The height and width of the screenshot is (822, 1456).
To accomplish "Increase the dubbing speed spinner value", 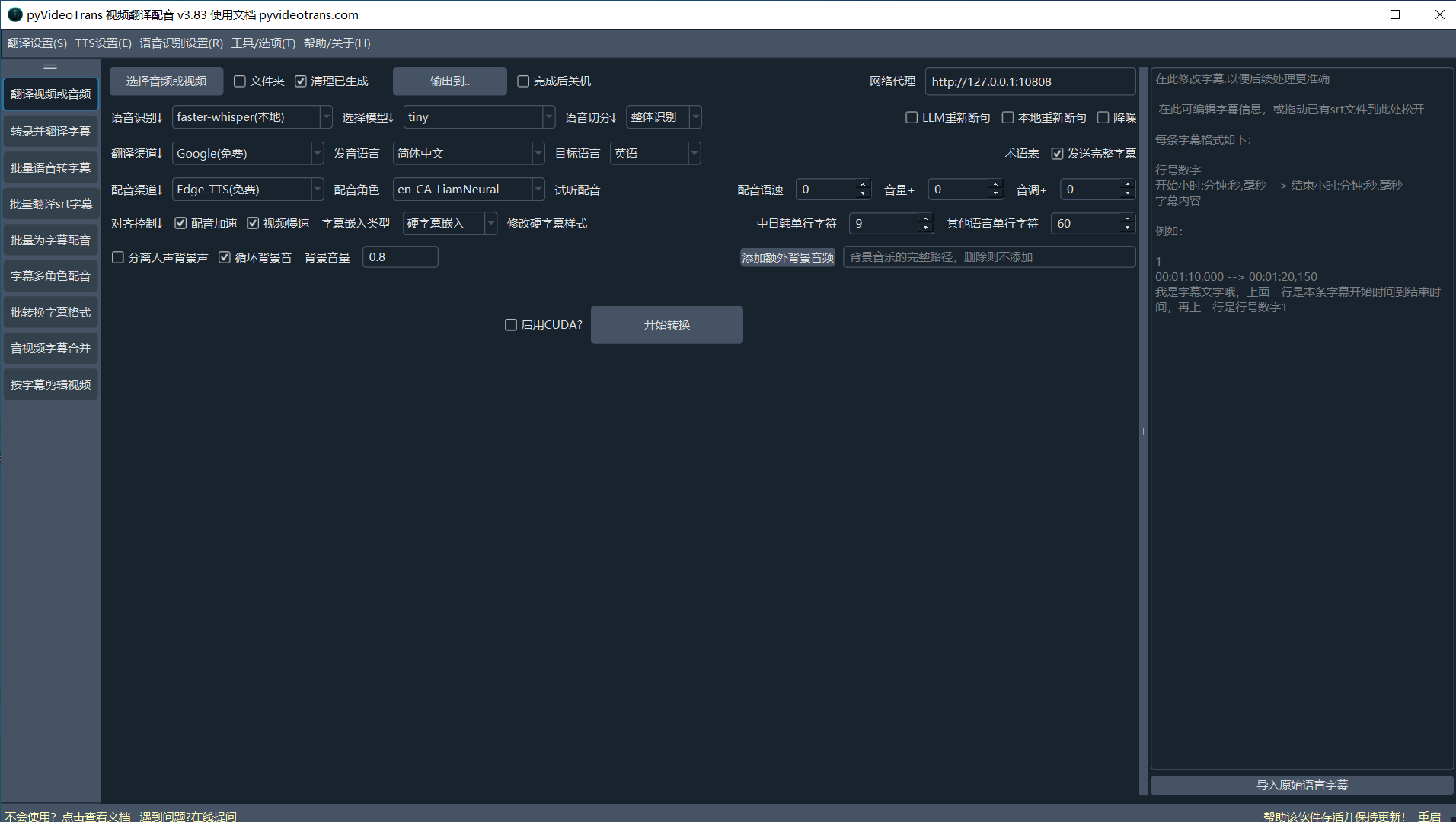I will (x=863, y=185).
